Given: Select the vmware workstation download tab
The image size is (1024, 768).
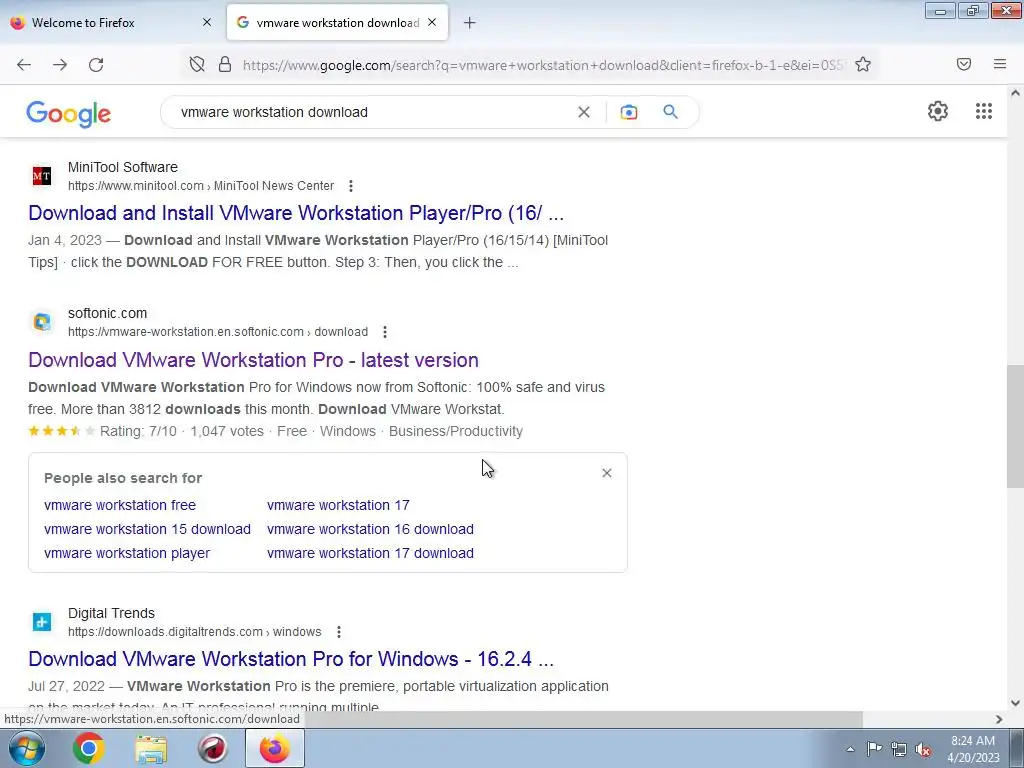Looking at the screenshot, I should 337,23.
